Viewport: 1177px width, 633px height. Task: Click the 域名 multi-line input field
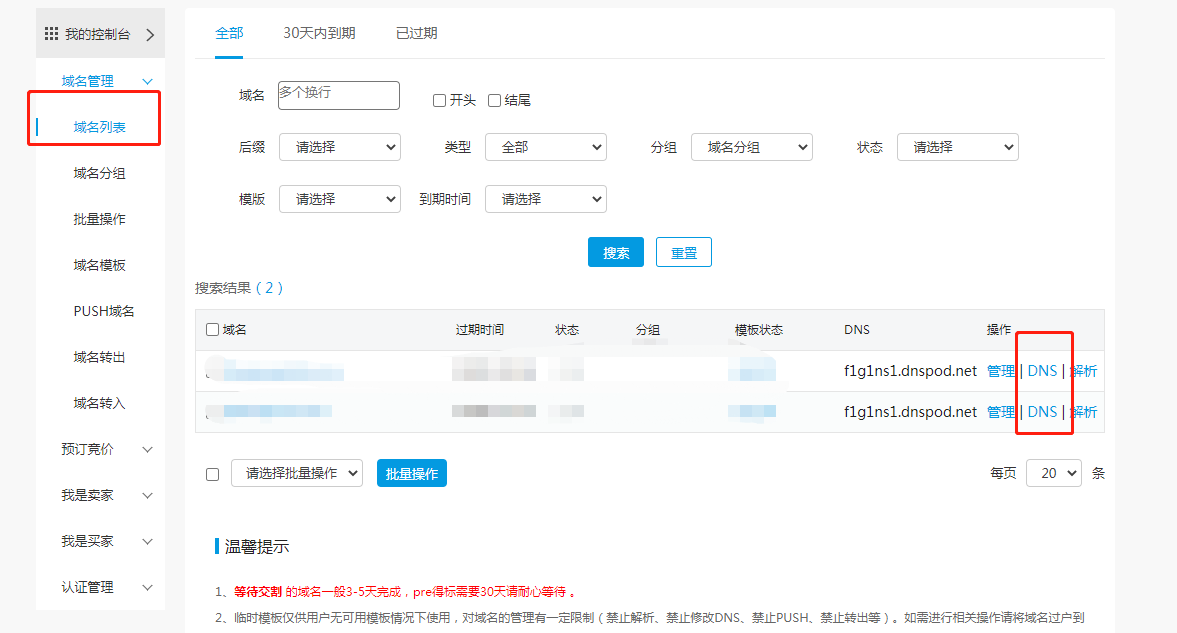tap(339, 95)
